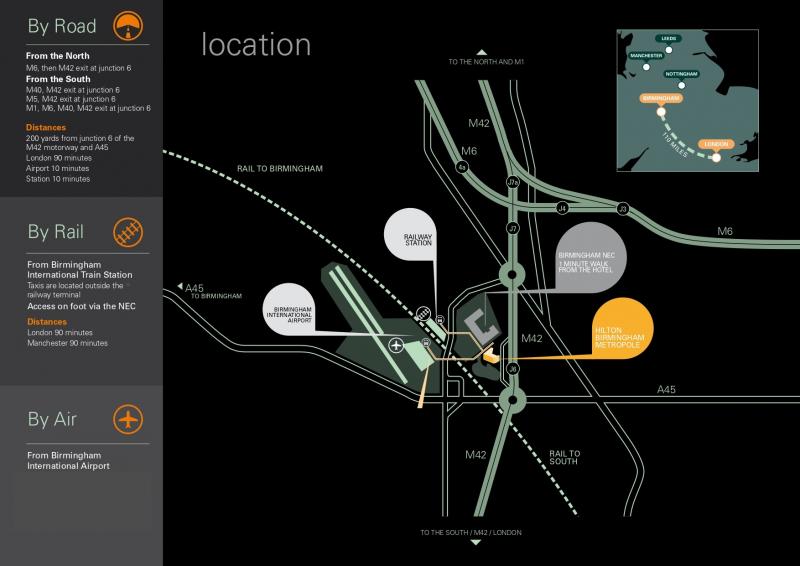
Task: Select junction marker J7 on the M42
Action: pyautogui.click(x=513, y=228)
